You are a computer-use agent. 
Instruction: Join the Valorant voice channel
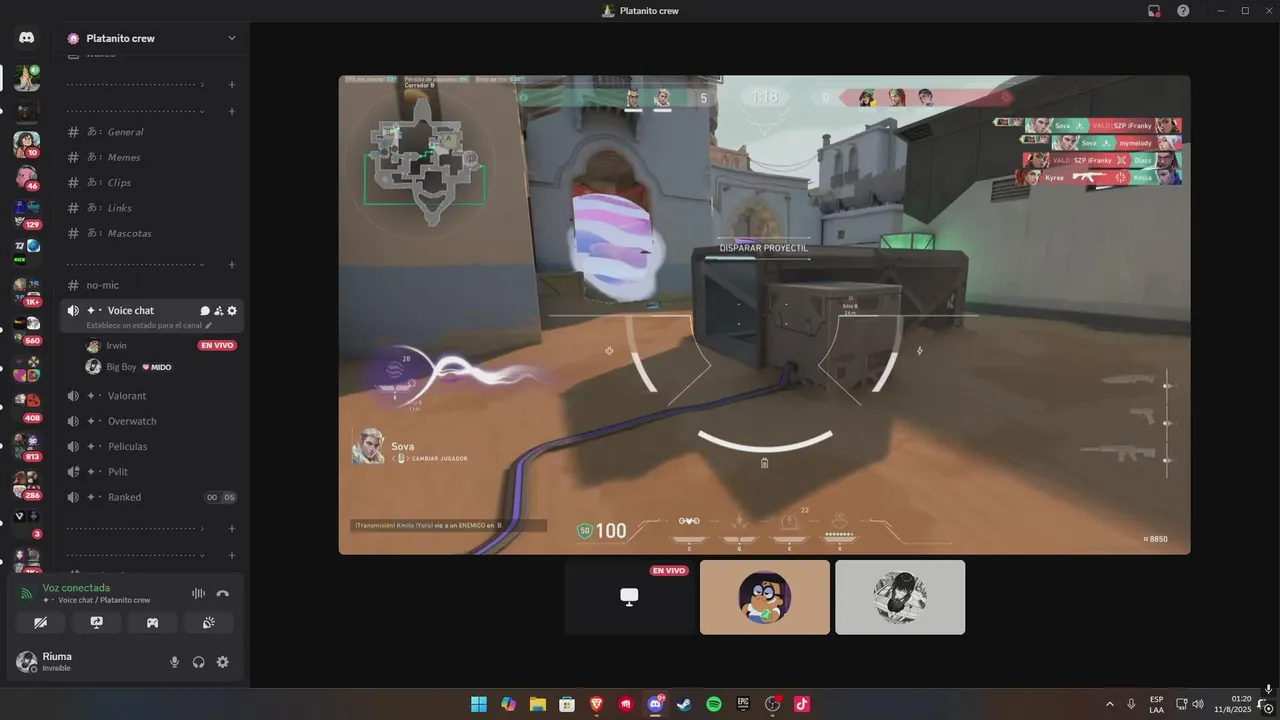(x=152, y=396)
